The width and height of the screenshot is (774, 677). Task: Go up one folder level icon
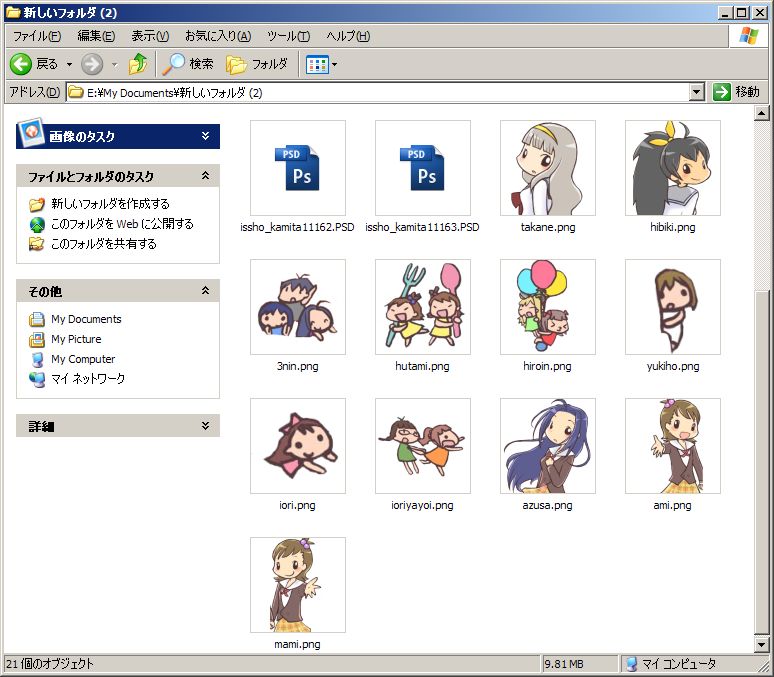138,64
